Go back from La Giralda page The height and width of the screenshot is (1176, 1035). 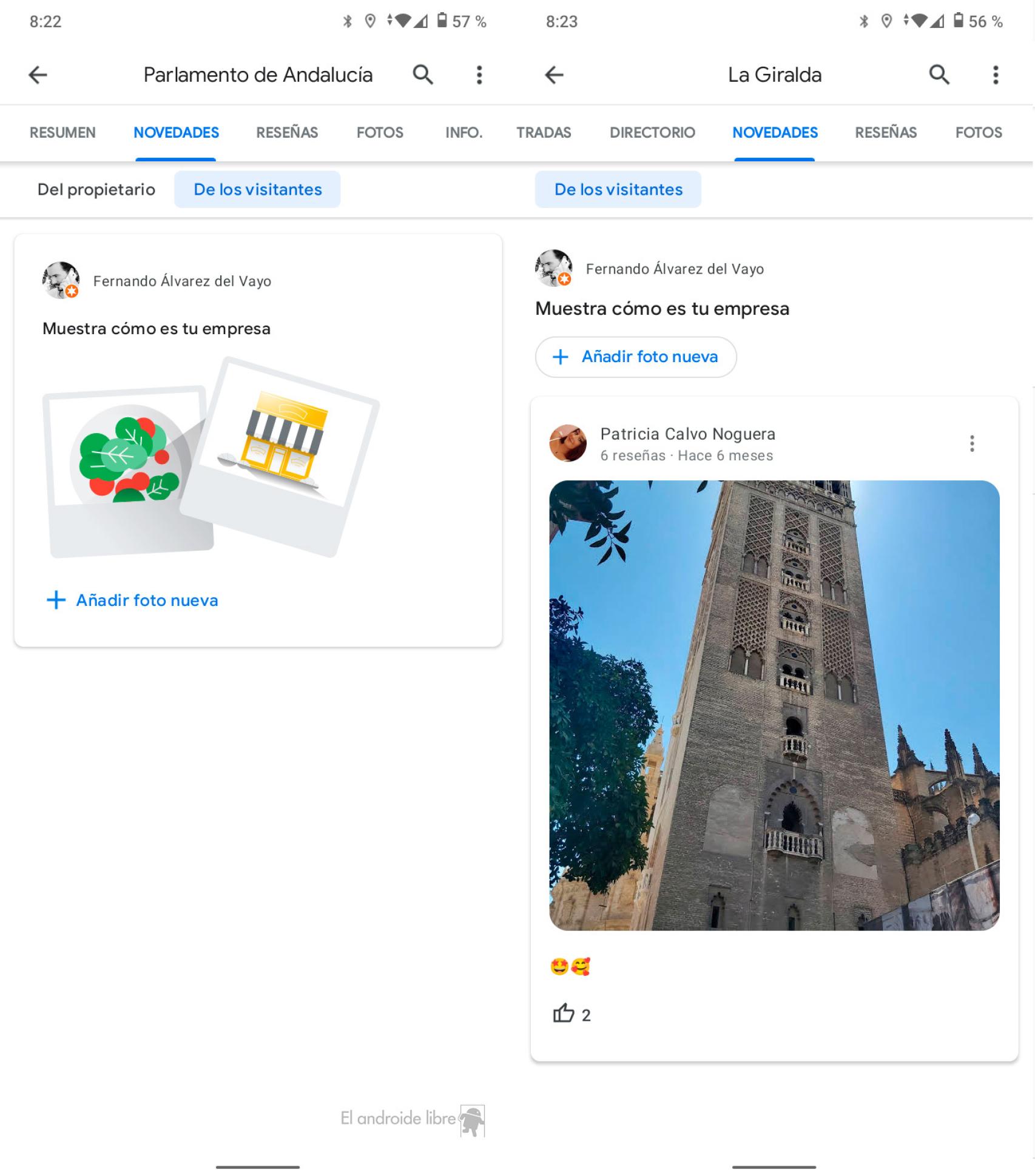[x=554, y=75]
